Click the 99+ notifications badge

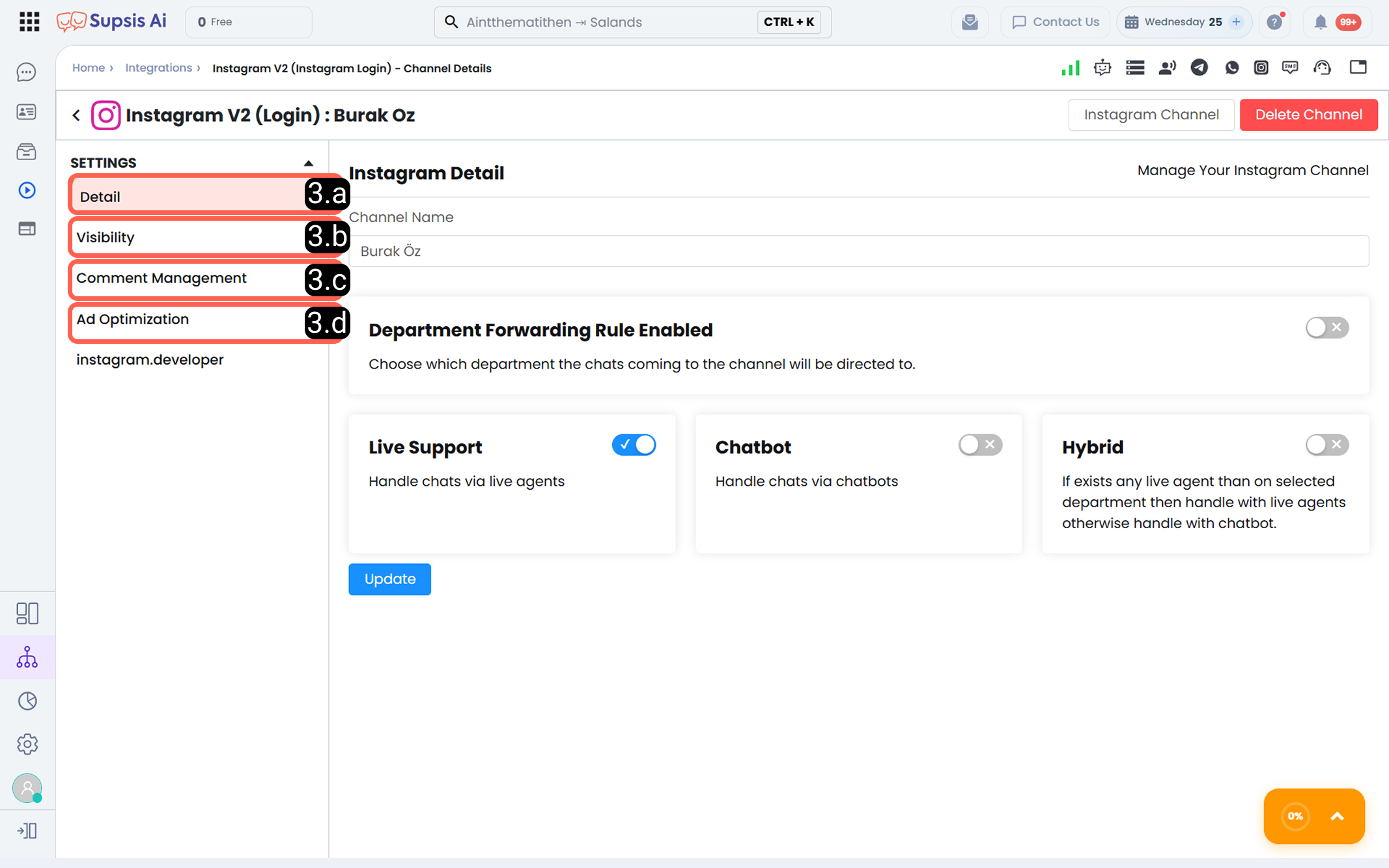point(1347,22)
